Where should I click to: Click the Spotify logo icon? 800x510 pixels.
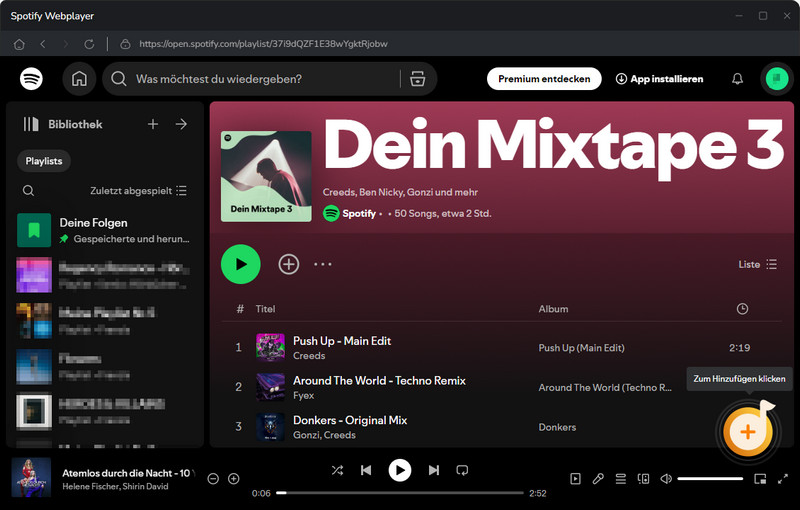pos(31,79)
